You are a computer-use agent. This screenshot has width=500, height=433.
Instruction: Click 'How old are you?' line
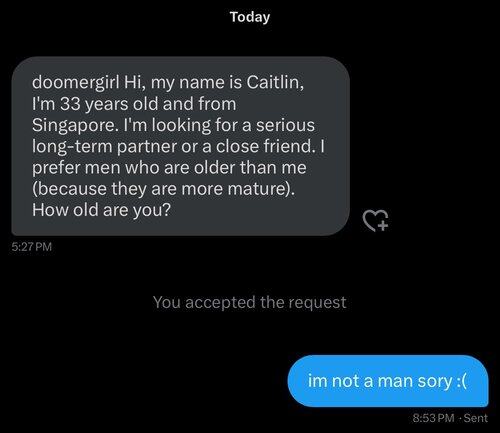tap(101, 210)
